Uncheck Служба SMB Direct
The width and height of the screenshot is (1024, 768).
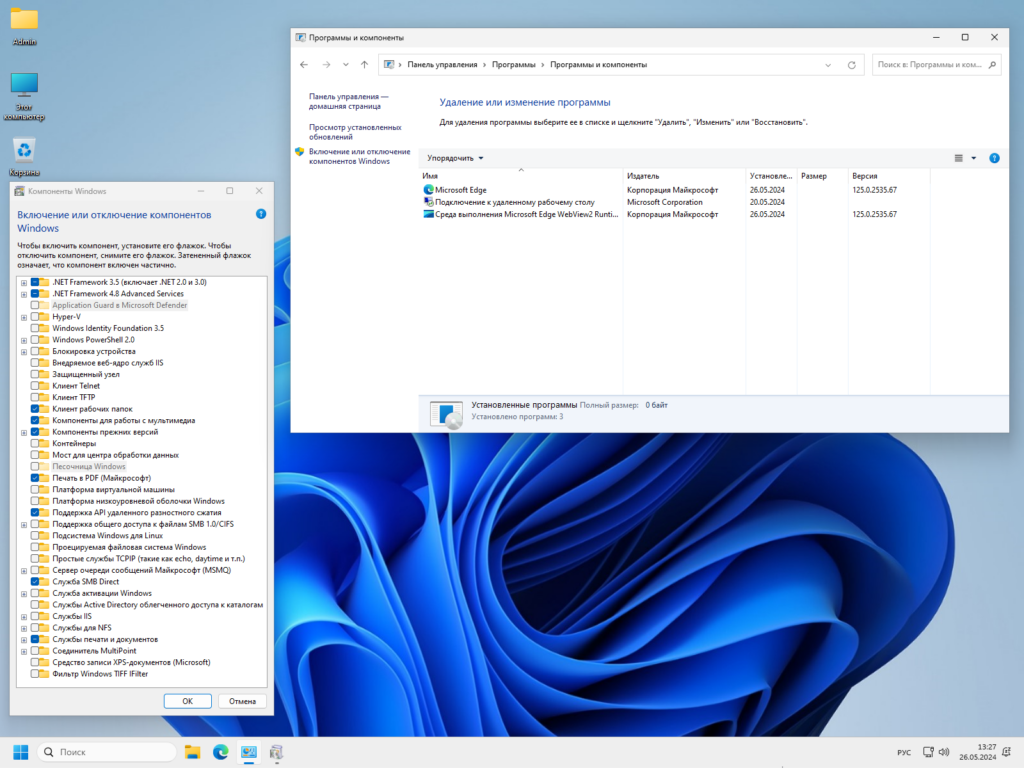(35, 582)
